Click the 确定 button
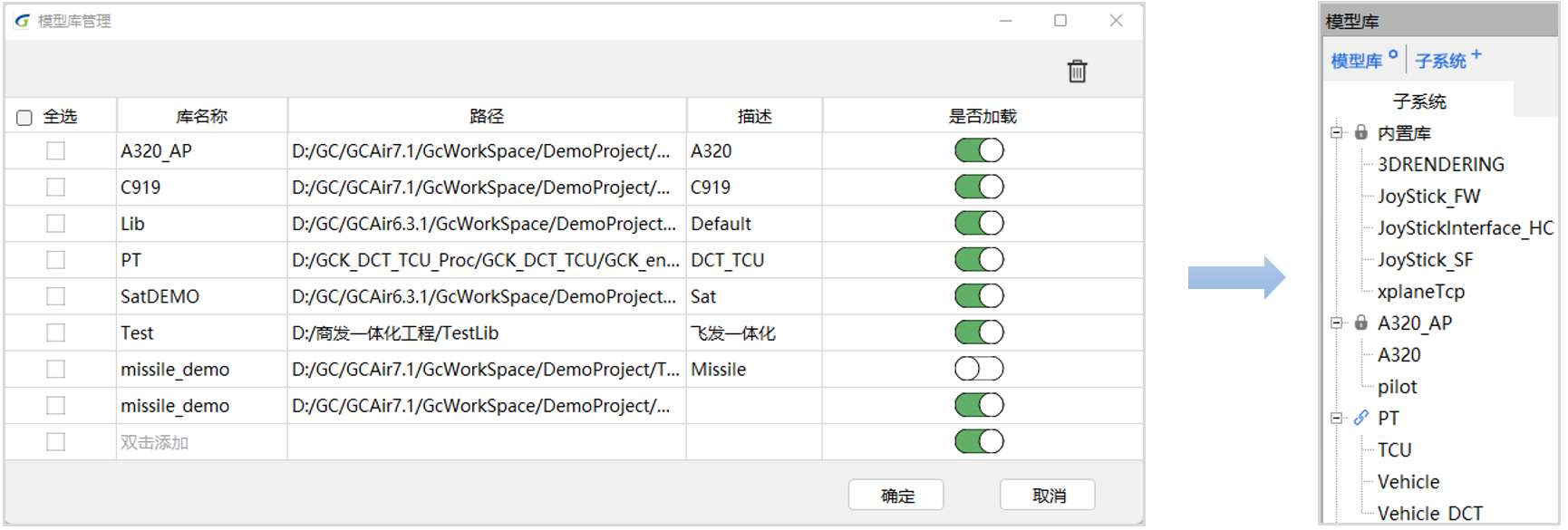 (x=895, y=496)
